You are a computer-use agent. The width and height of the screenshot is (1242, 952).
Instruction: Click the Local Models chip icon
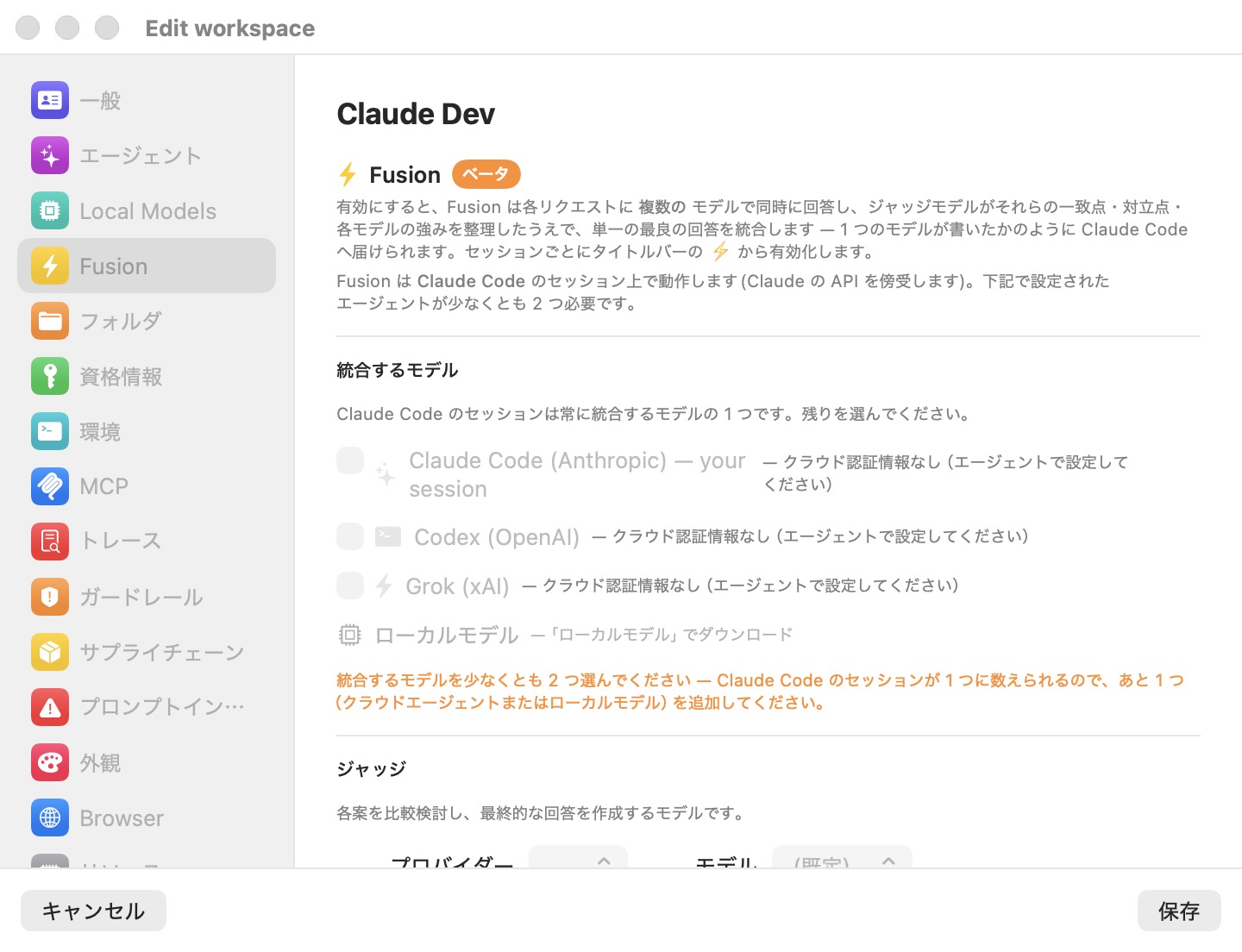click(50, 211)
